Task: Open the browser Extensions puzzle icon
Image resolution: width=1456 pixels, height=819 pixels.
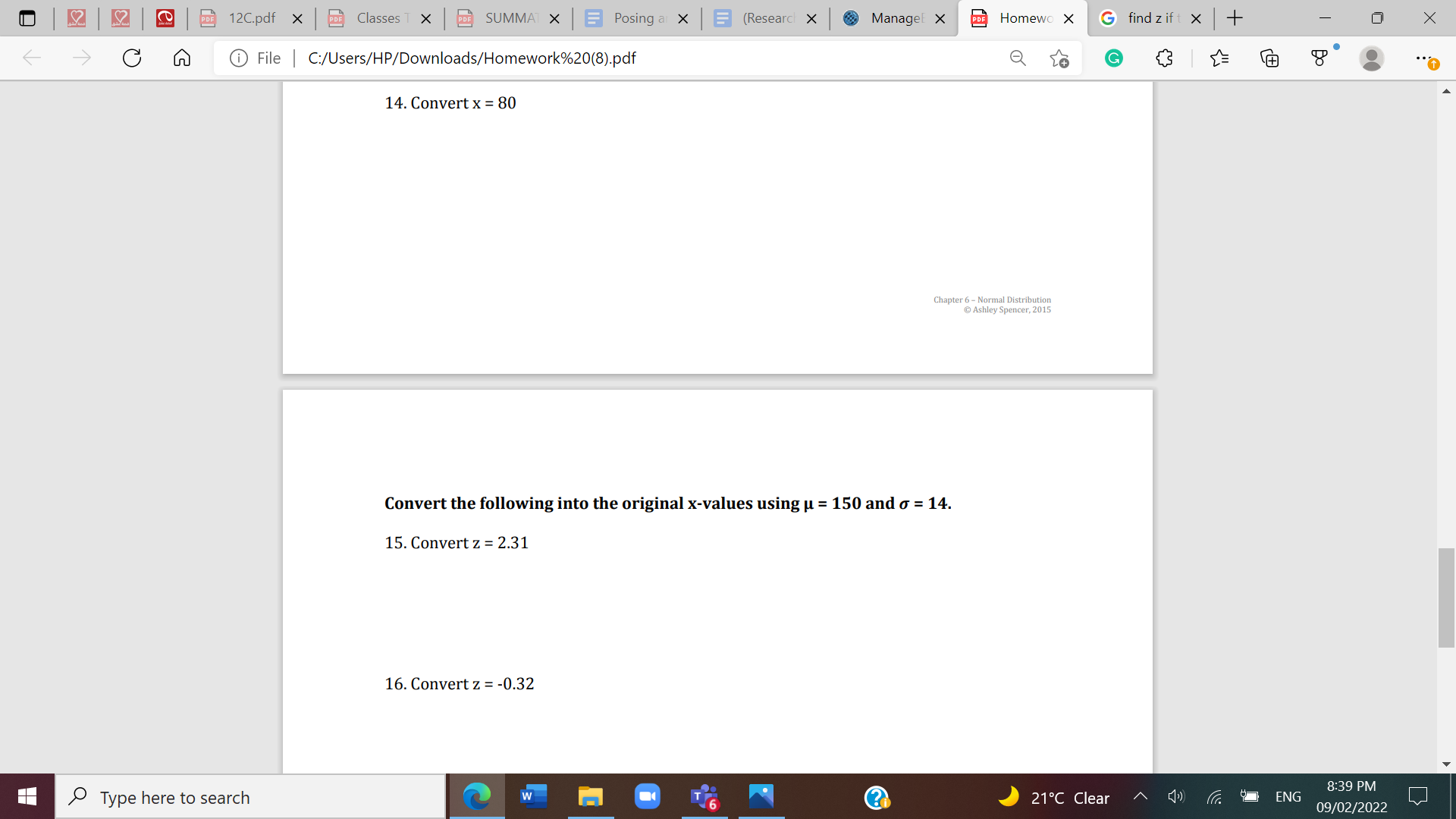Action: (1165, 58)
